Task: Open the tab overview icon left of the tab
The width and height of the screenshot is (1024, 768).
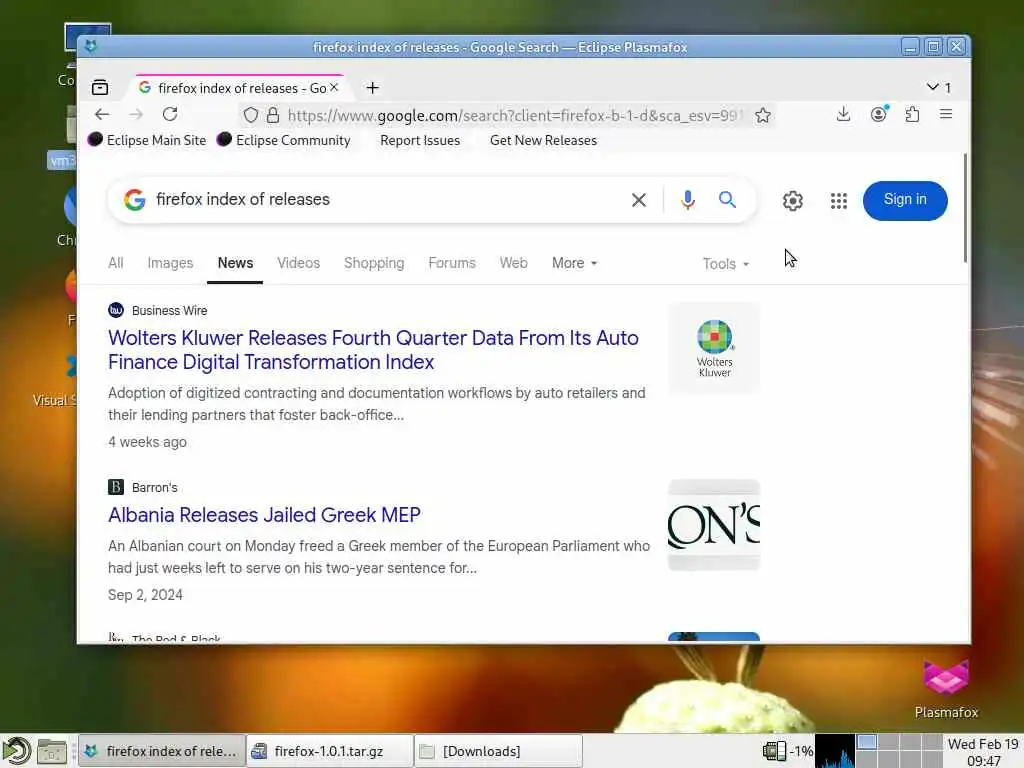Action: tap(100, 88)
